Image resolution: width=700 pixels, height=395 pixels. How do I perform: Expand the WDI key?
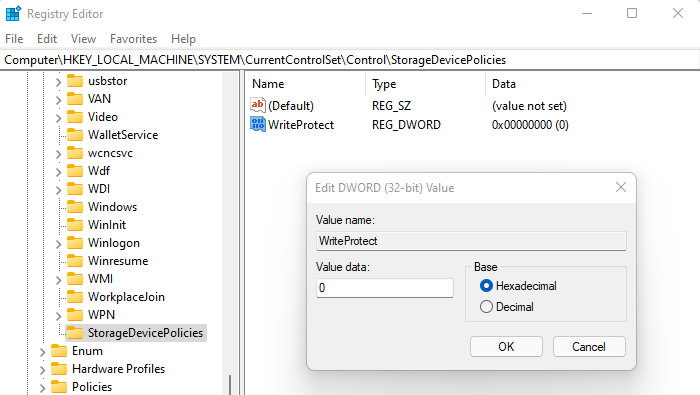pyautogui.click(x=58, y=190)
